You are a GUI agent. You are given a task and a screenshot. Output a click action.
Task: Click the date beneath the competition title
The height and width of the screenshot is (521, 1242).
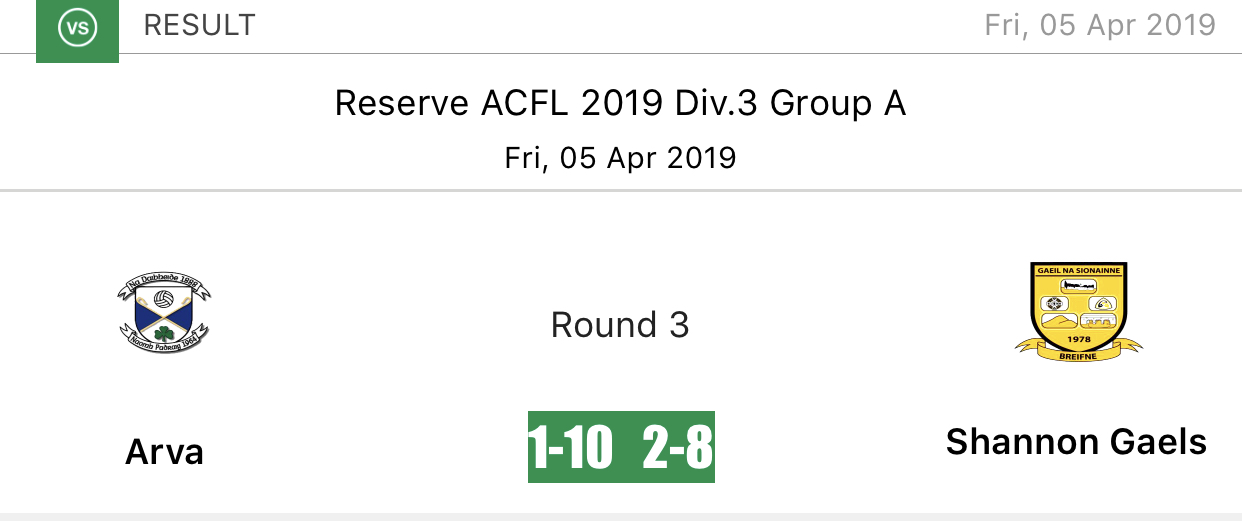(x=620, y=158)
